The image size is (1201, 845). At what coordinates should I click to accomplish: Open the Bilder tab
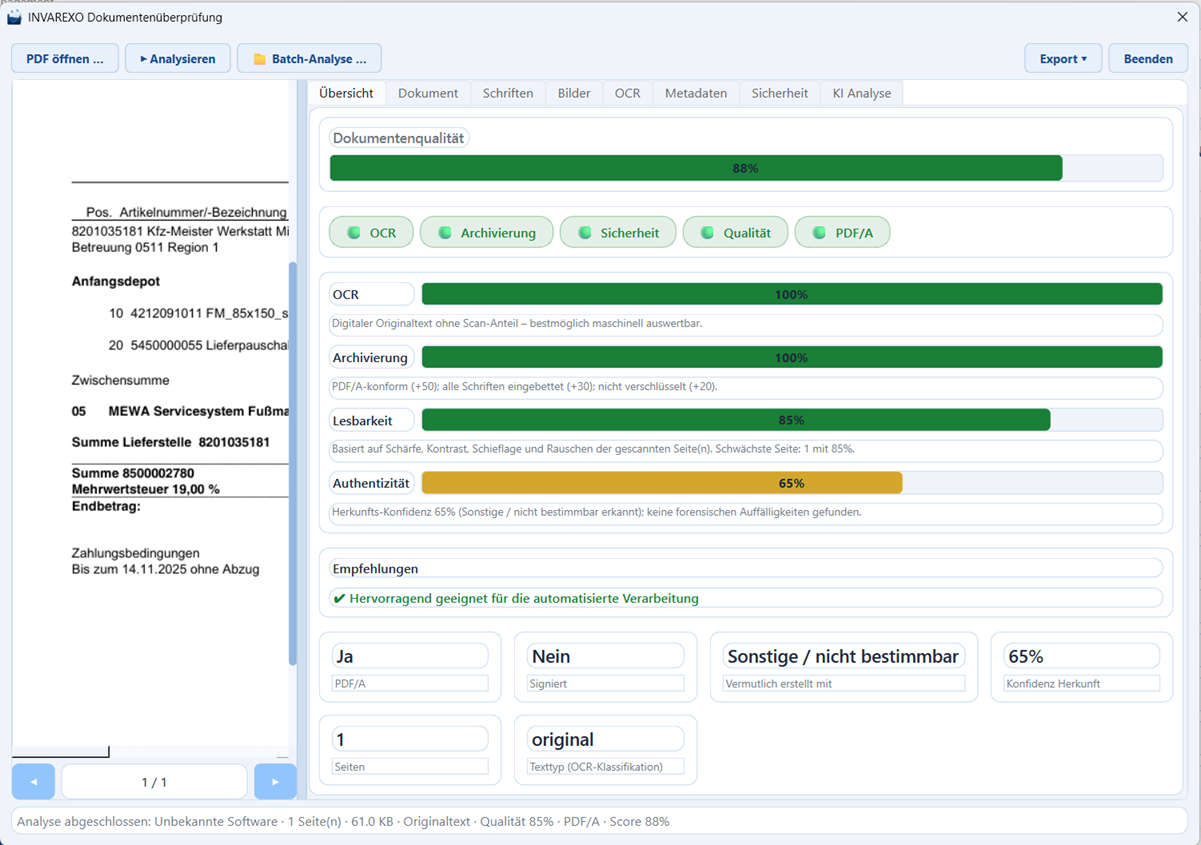(x=574, y=93)
